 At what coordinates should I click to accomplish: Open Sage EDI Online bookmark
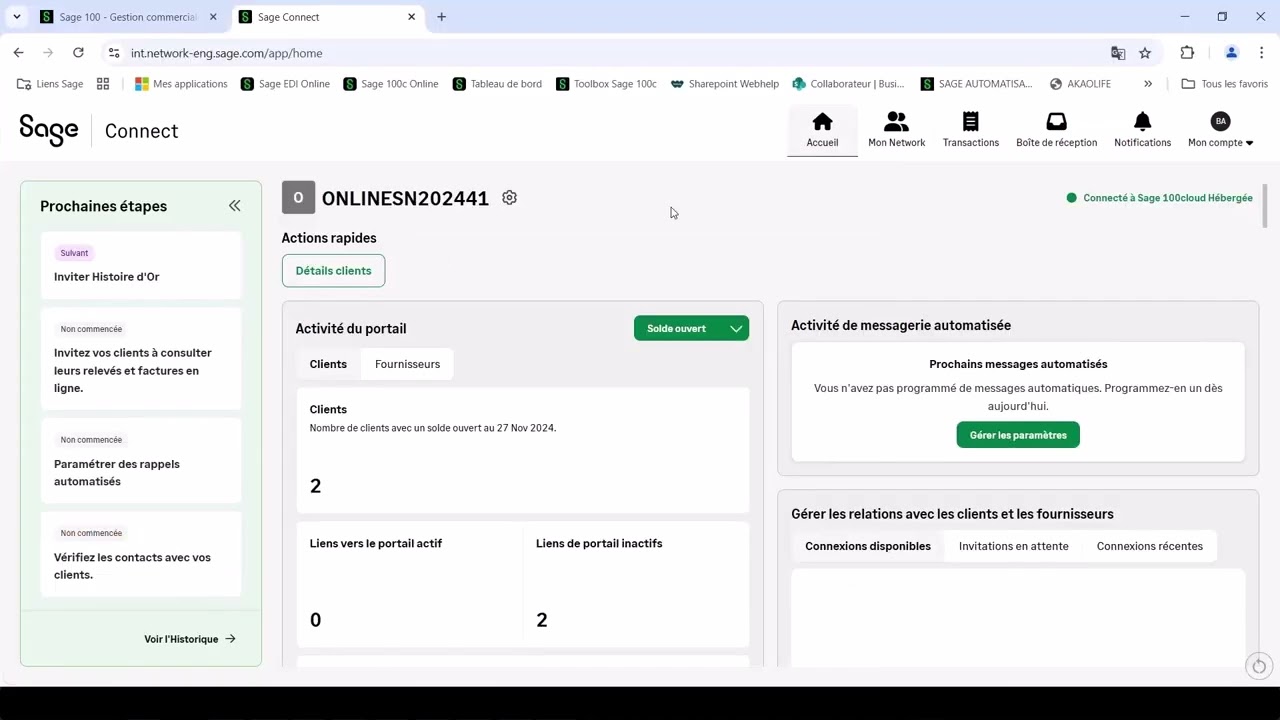(285, 84)
